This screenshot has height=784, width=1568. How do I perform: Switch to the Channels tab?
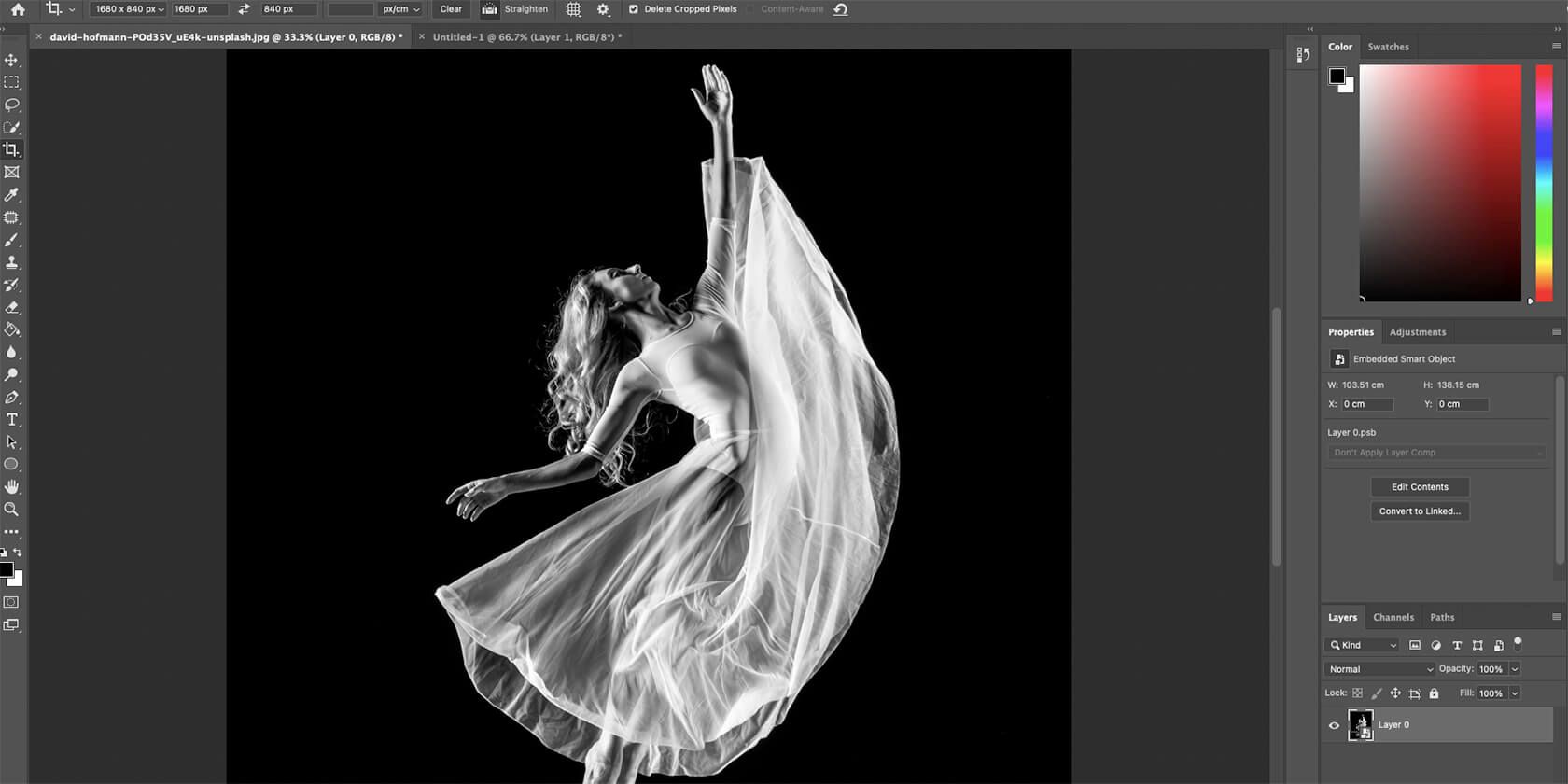[x=1393, y=617]
